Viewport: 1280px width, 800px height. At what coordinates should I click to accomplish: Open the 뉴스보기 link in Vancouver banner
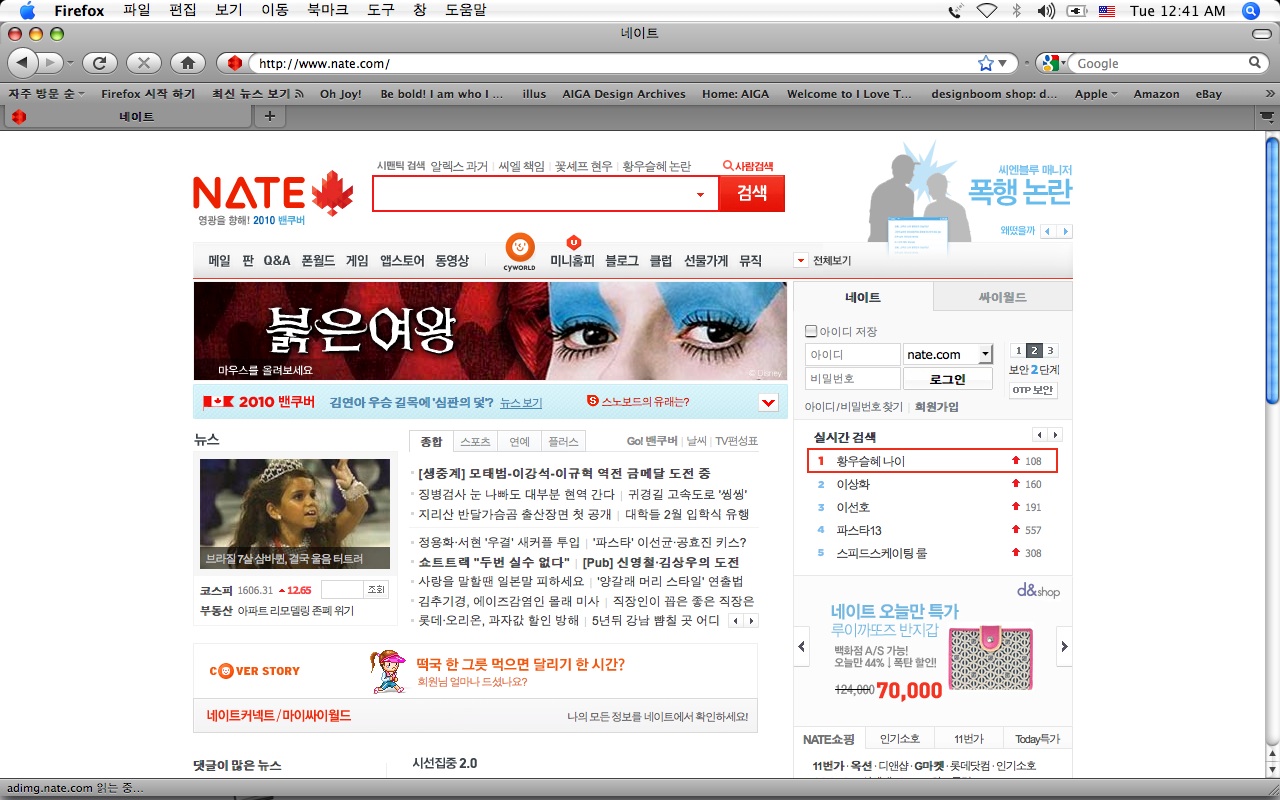521,403
